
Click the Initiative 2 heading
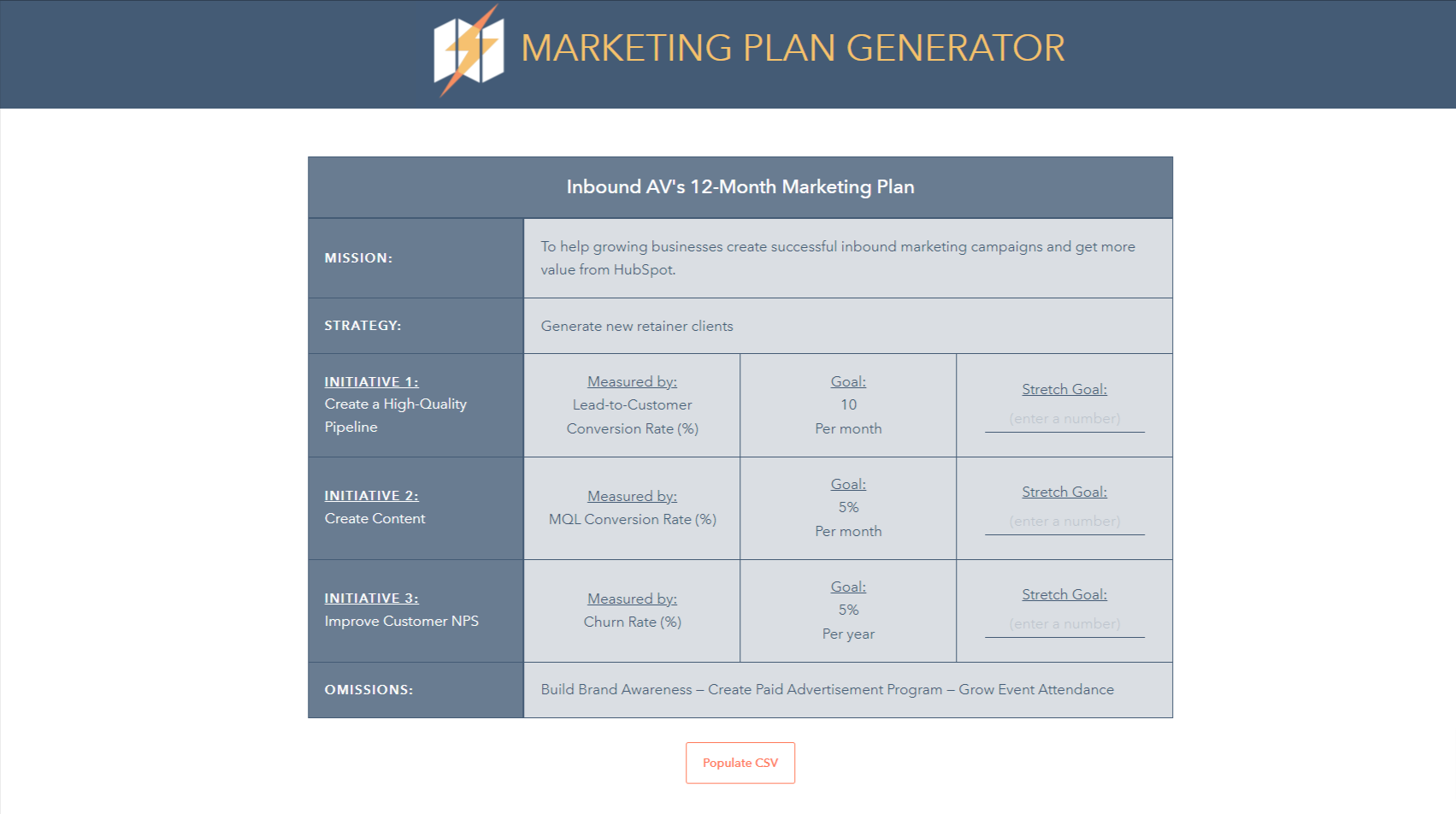point(371,496)
